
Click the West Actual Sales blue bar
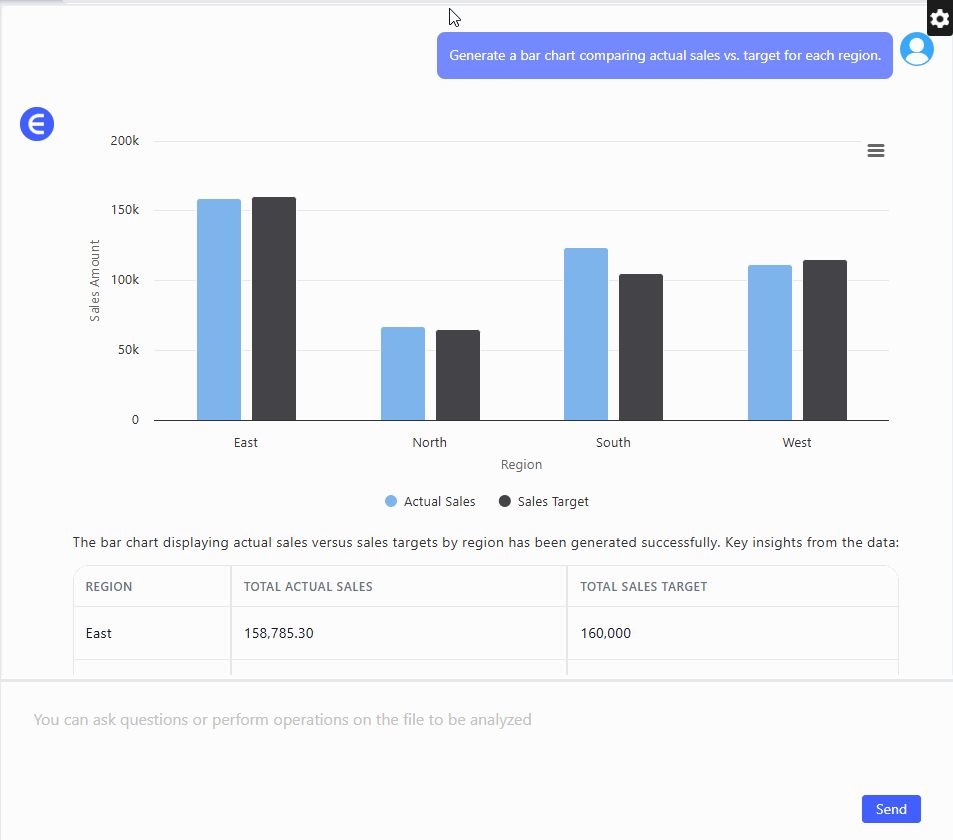[x=770, y=343]
